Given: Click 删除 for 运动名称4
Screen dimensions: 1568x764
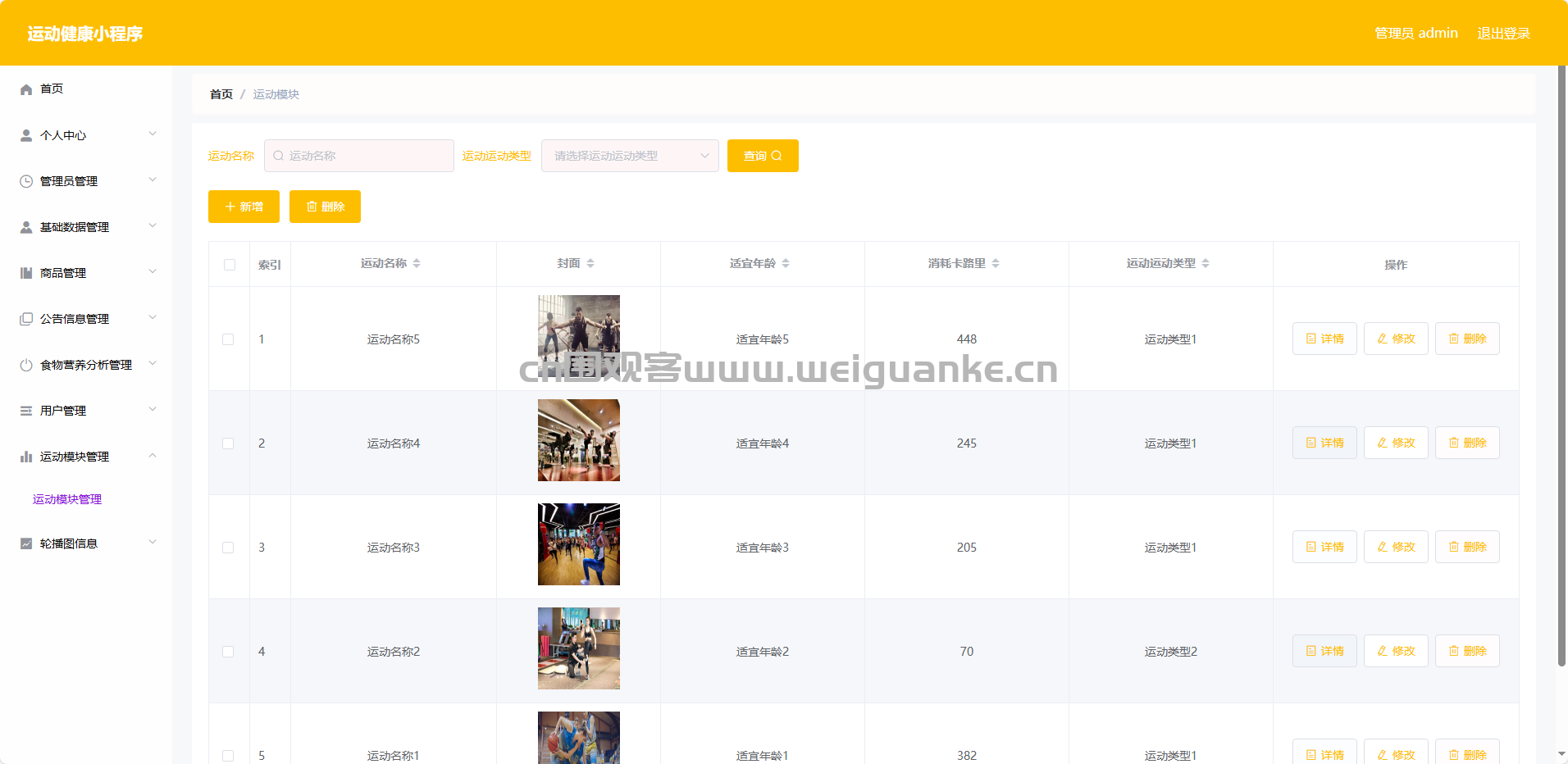Looking at the screenshot, I should 1467,443.
